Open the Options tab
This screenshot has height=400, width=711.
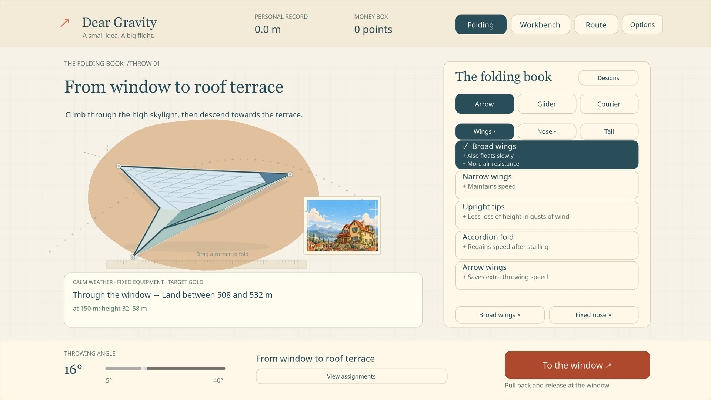(x=642, y=24)
